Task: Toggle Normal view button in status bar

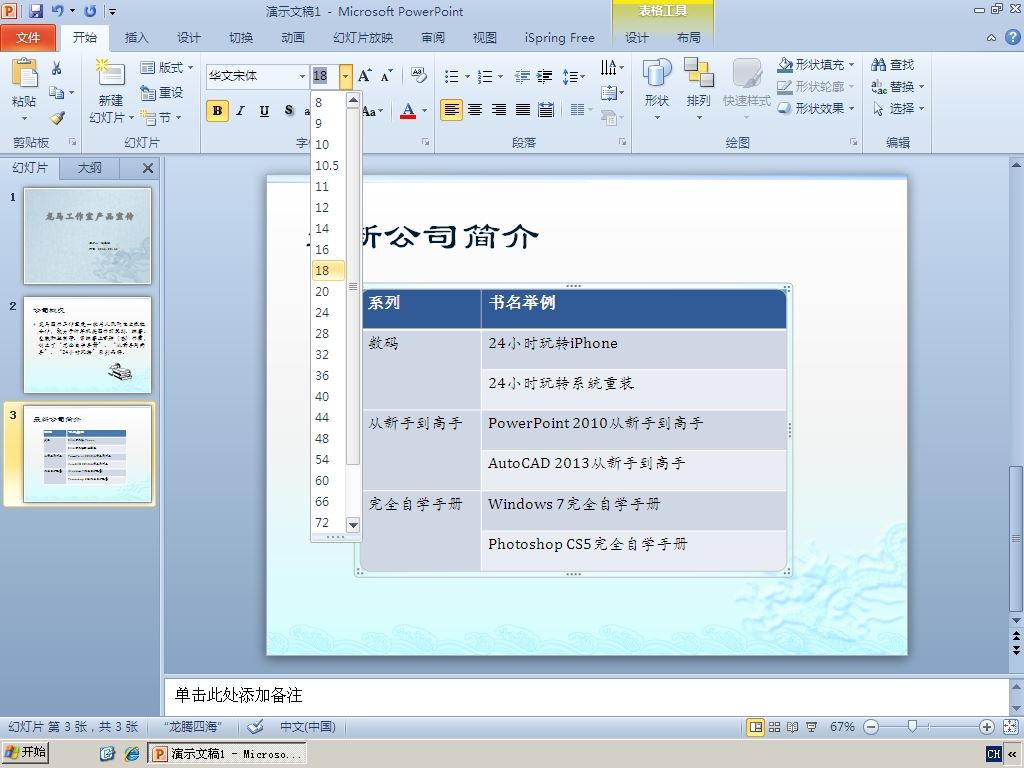Action: tap(756, 727)
